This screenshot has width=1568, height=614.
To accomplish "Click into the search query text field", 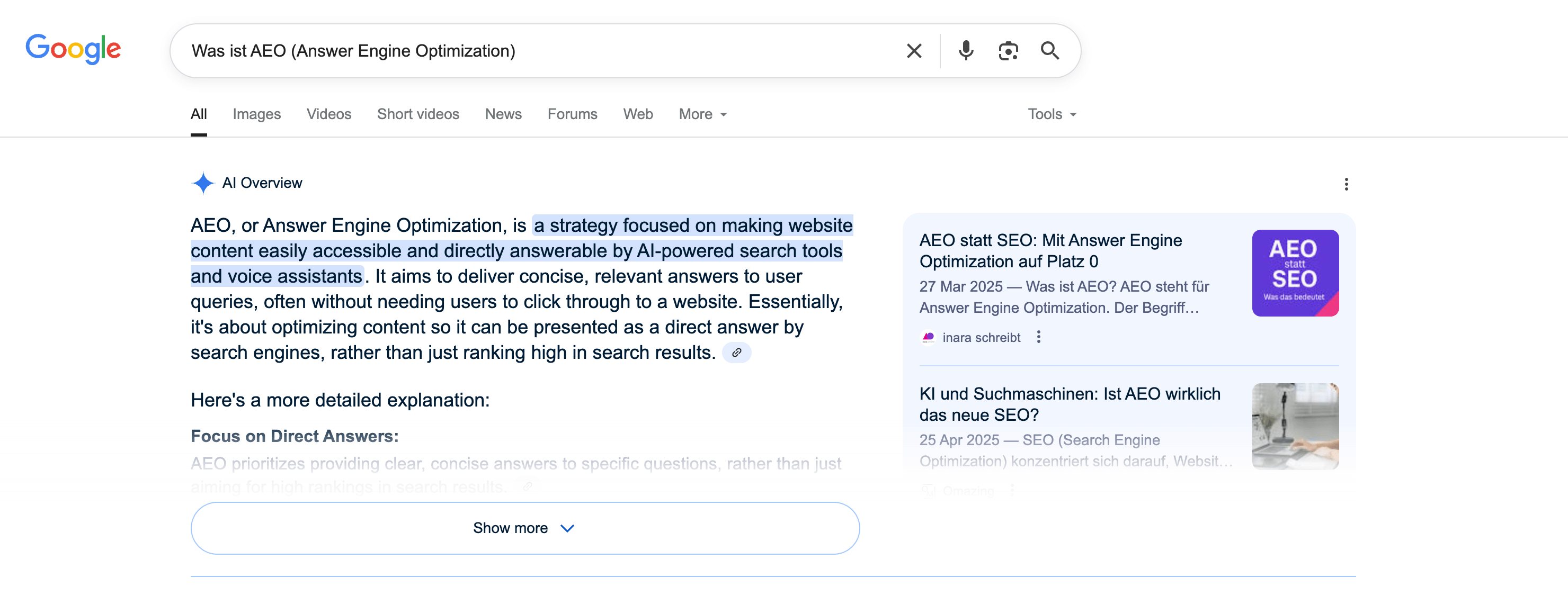I will 536,51.
